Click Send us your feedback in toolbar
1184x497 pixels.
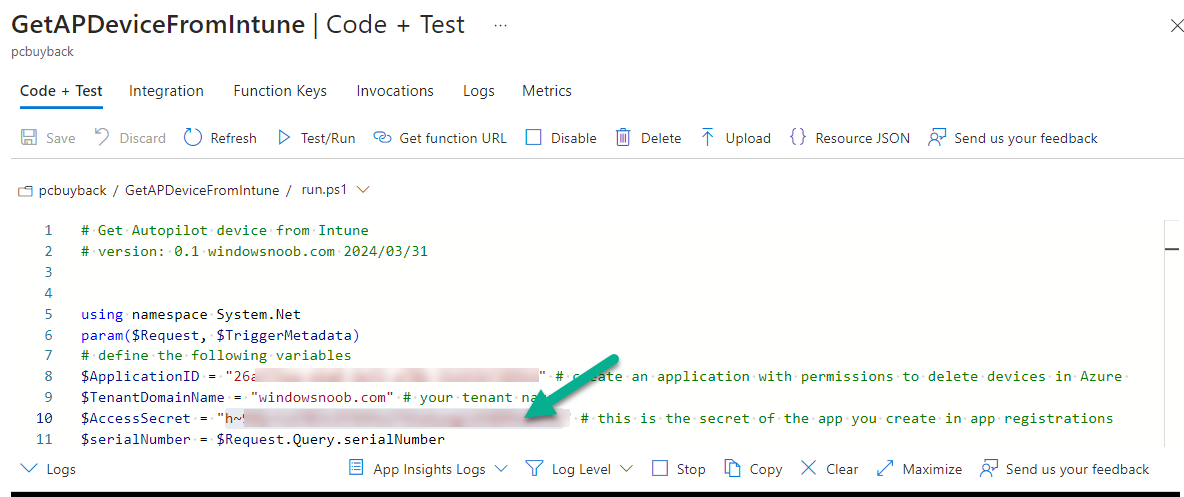click(x=1013, y=137)
